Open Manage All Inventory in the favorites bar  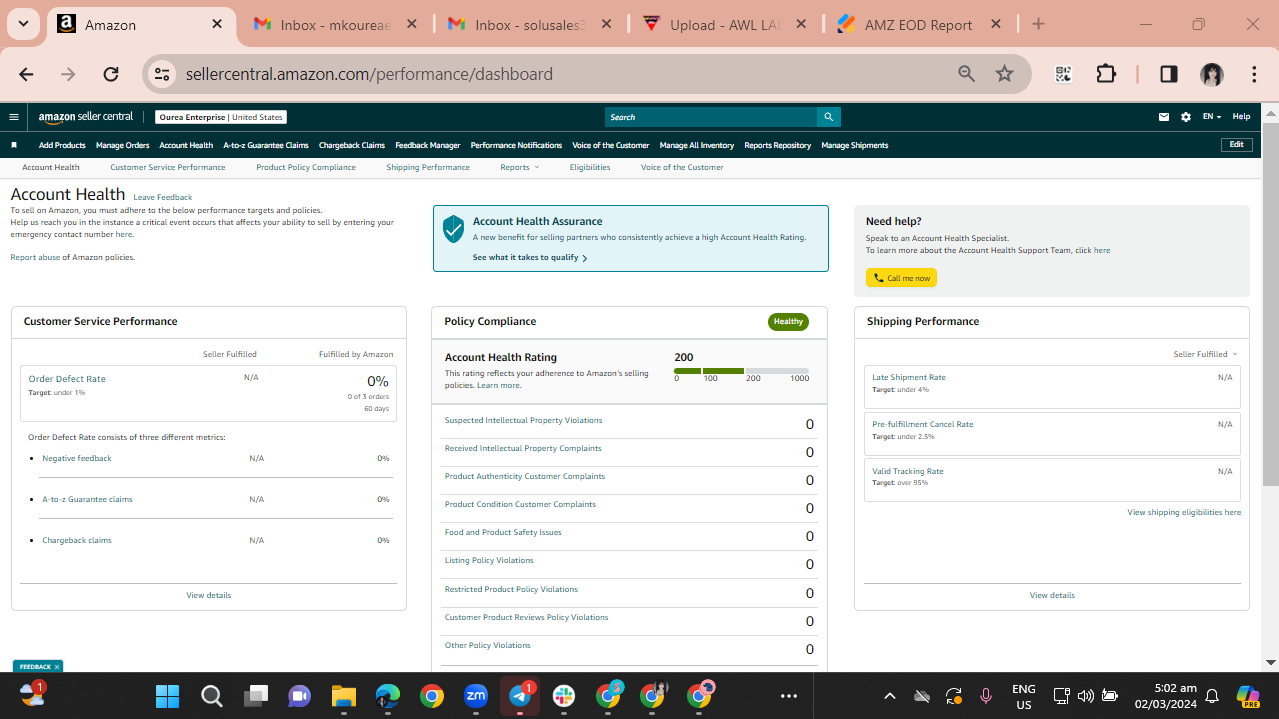[x=697, y=145]
